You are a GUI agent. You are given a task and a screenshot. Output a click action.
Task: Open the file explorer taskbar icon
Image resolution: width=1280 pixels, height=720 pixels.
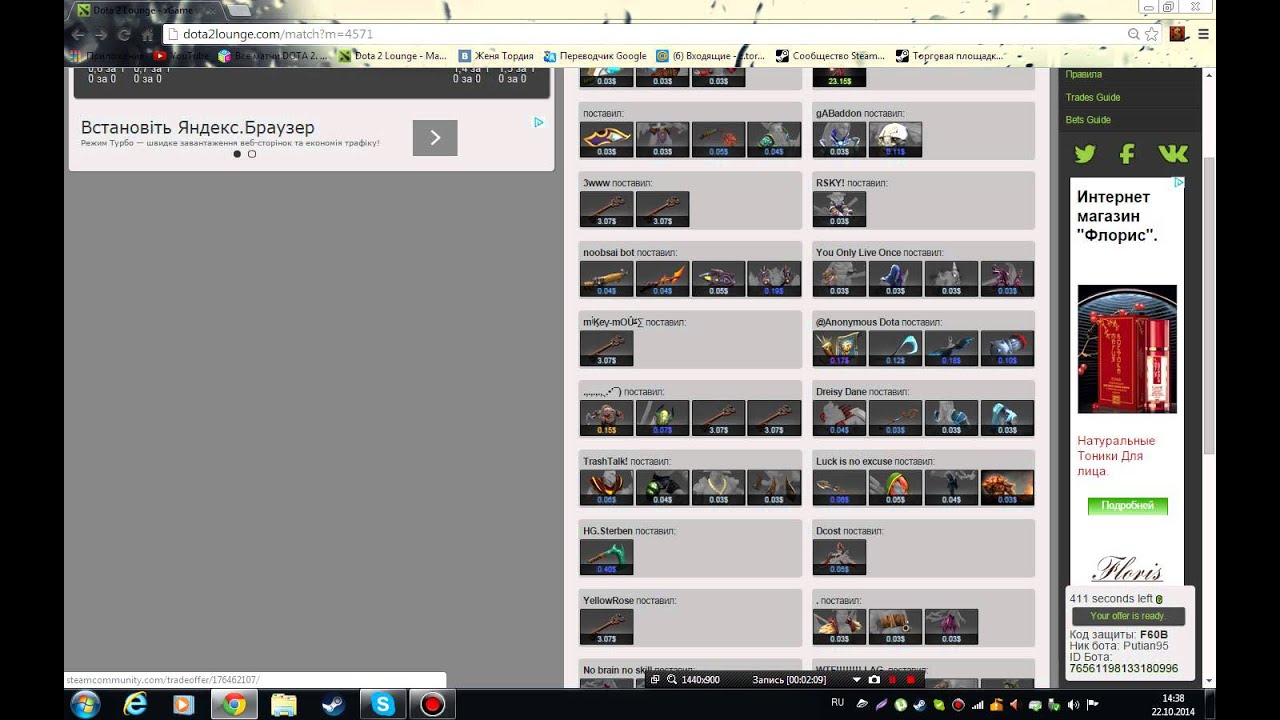(x=283, y=705)
